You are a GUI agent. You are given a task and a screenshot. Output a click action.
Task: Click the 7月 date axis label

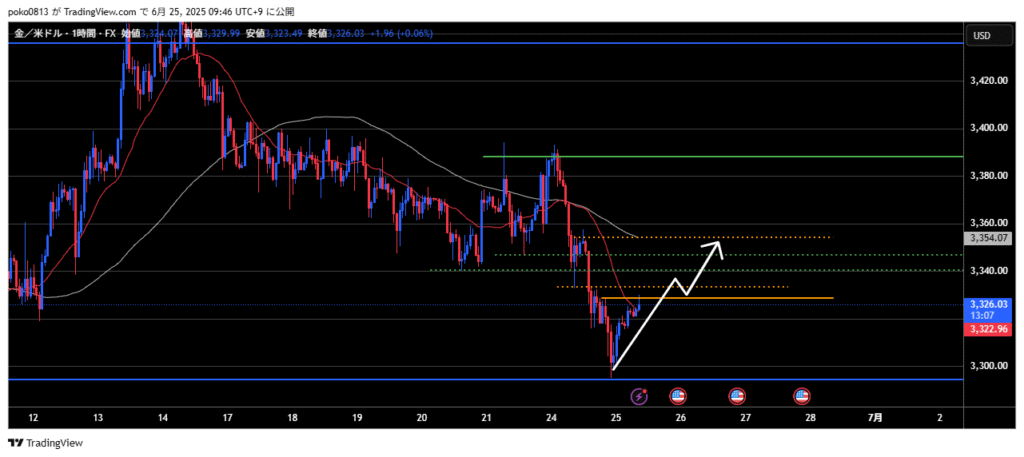[x=875, y=416]
